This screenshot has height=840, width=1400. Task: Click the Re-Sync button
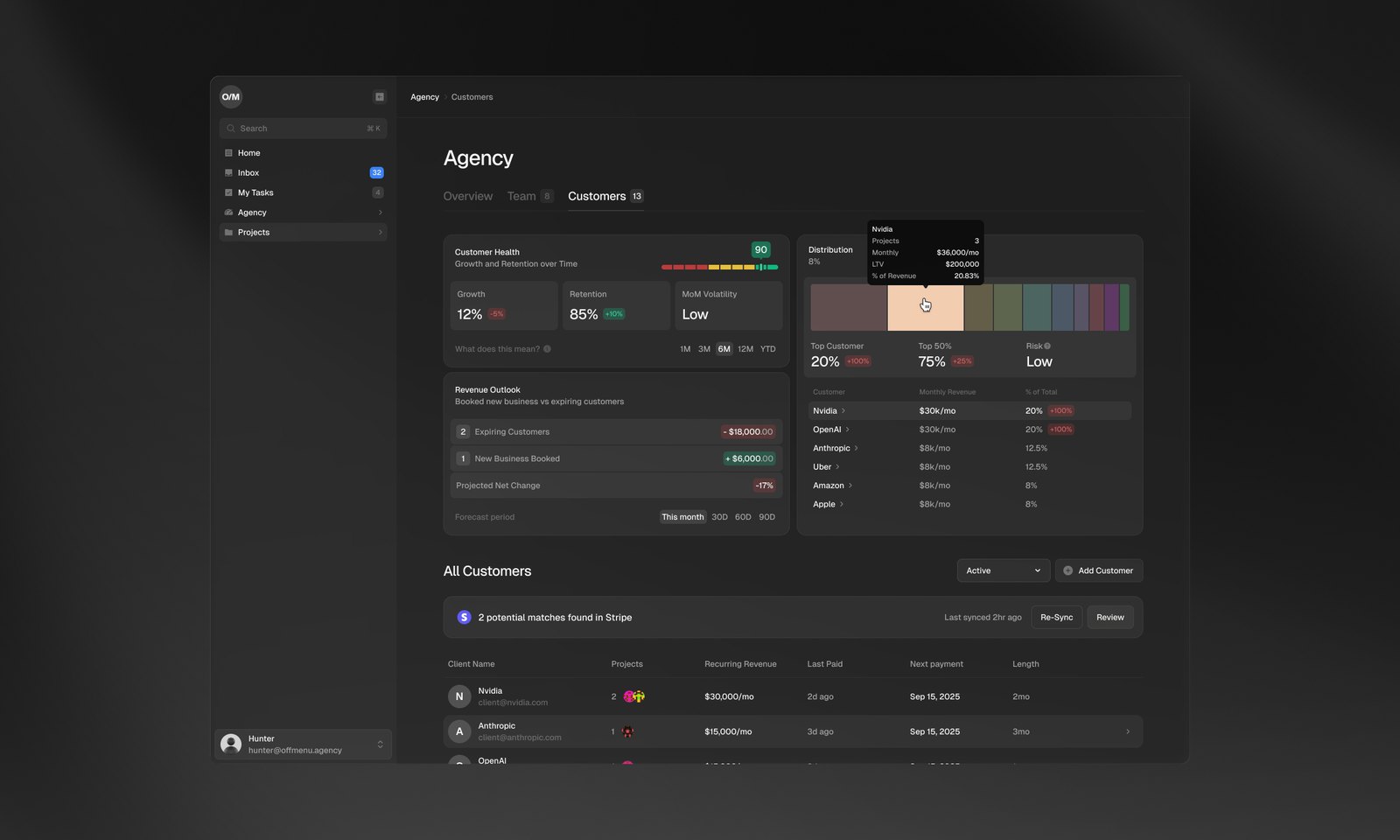[x=1056, y=618]
